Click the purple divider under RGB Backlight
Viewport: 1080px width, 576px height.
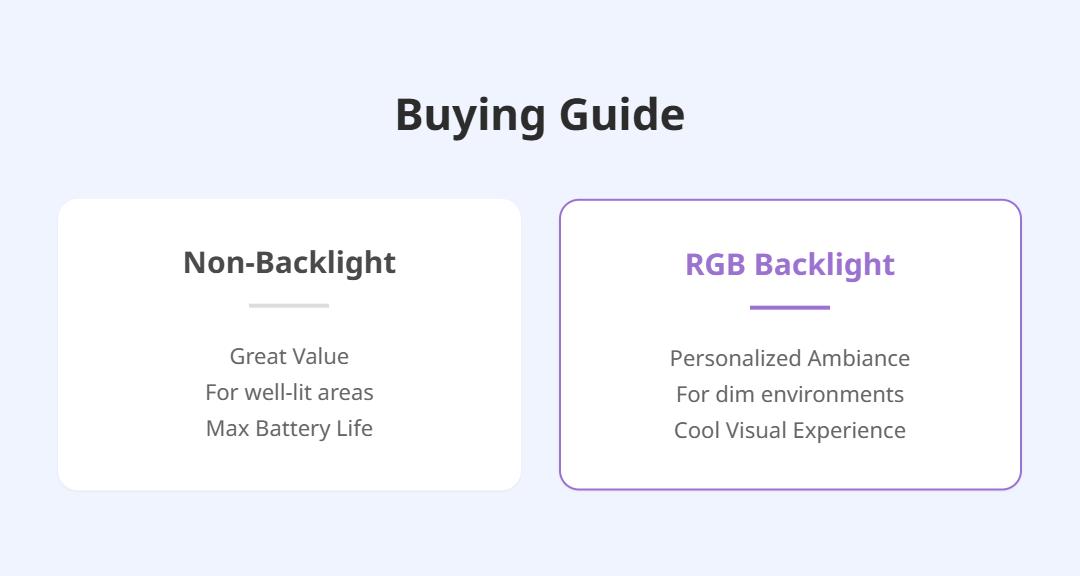[790, 307]
